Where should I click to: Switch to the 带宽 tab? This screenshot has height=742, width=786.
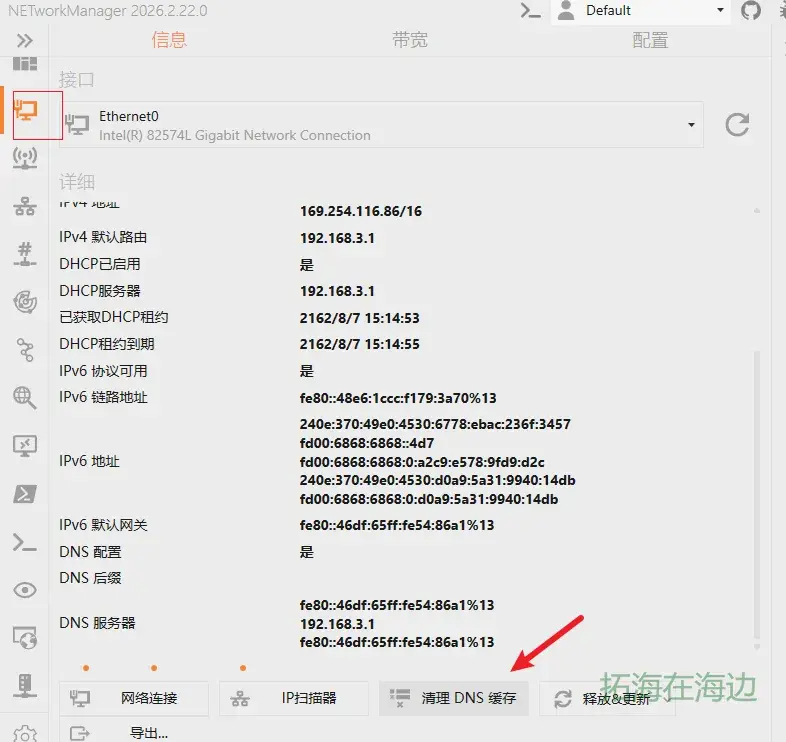pos(410,40)
